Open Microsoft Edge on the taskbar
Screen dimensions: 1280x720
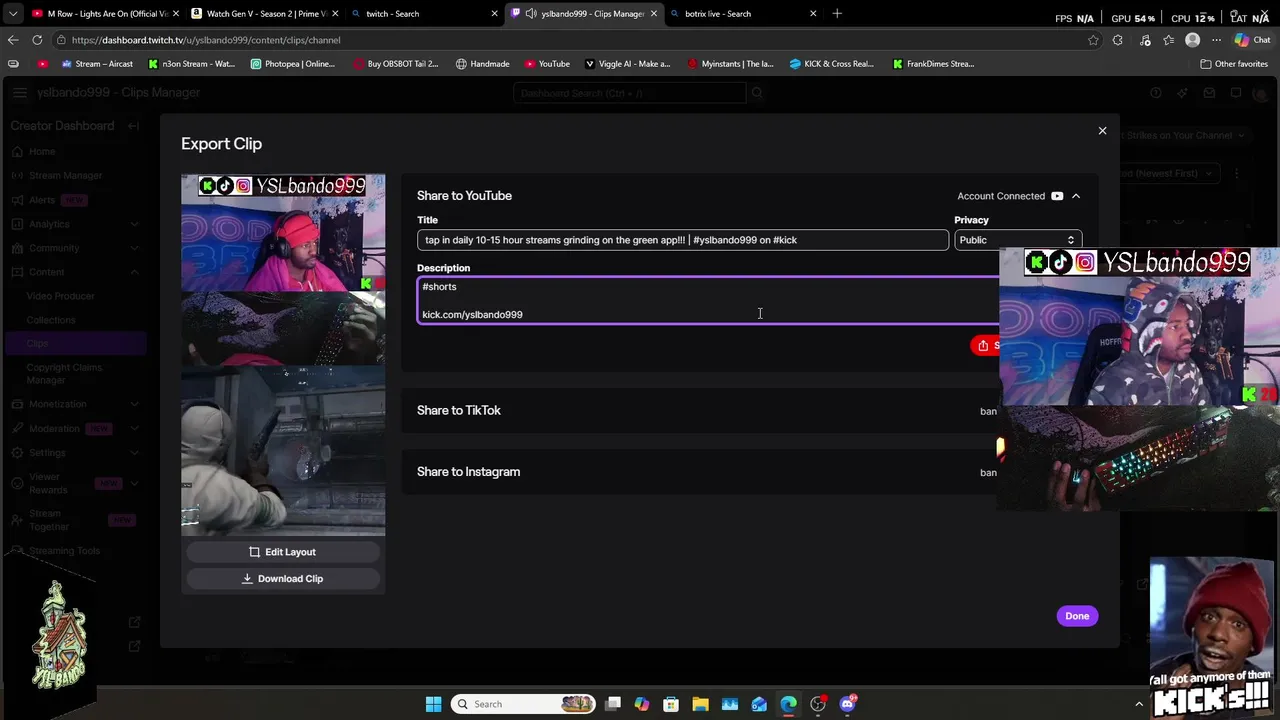pos(789,704)
